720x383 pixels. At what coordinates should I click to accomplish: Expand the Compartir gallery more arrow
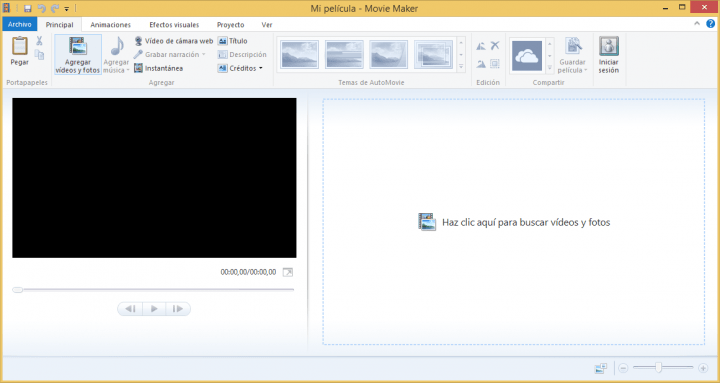pyautogui.click(x=550, y=68)
